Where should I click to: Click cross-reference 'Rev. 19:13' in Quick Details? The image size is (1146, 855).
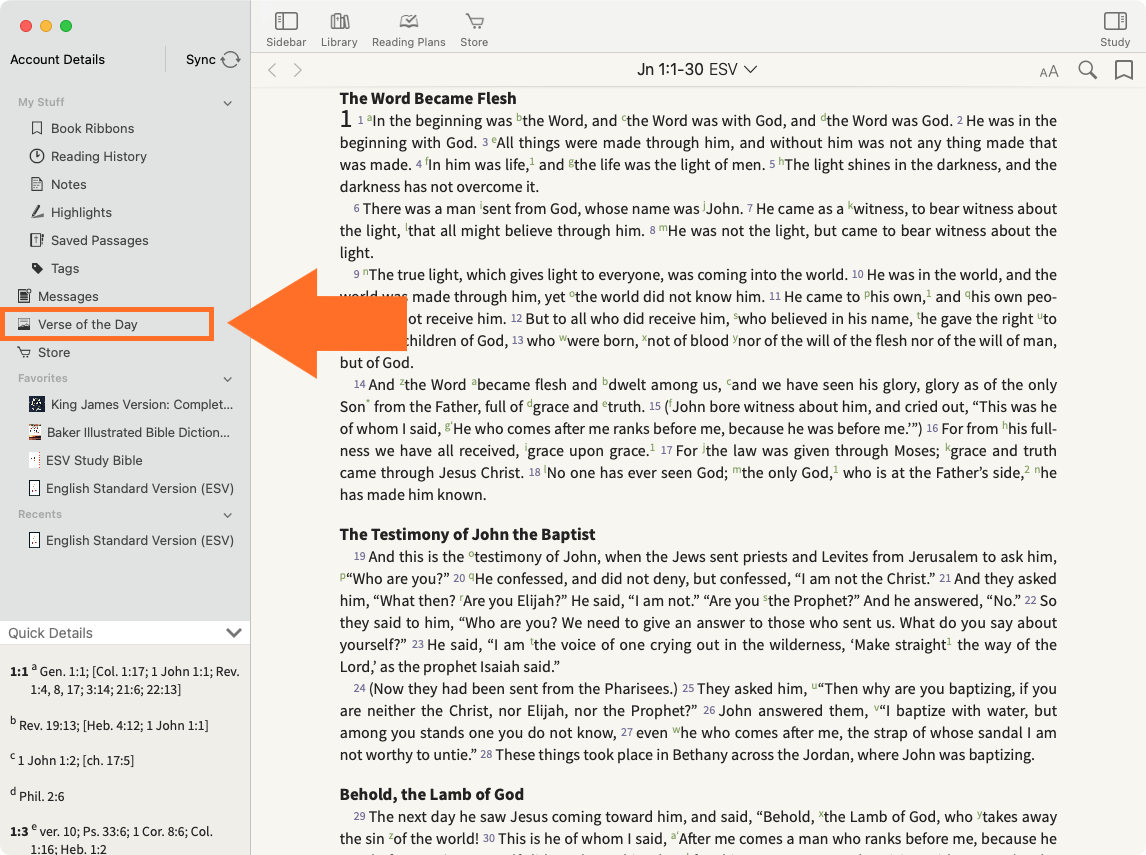pyautogui.click(x=49, y=726)
